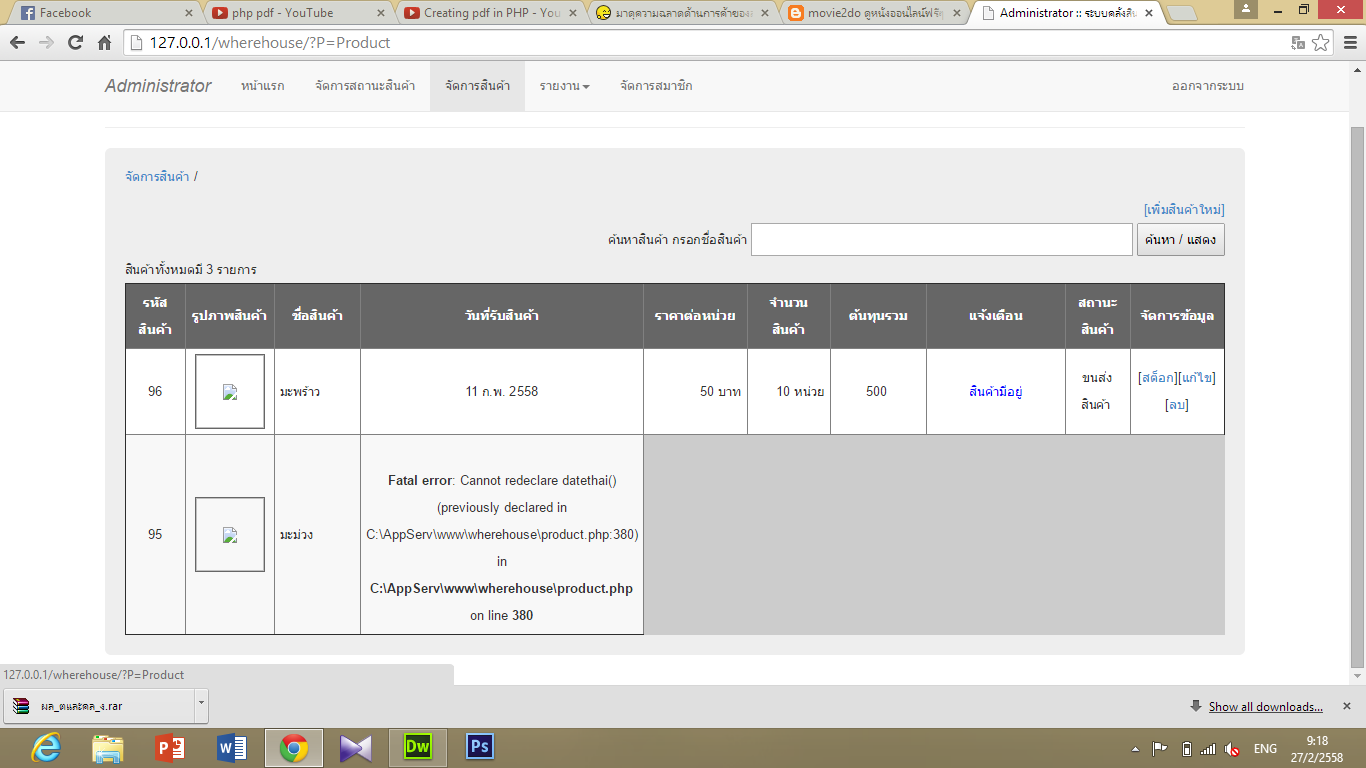Screen dimensions: 1366x768
Task: Click ออกจากระบบ to log out
Action: (x=1208, y=86)
